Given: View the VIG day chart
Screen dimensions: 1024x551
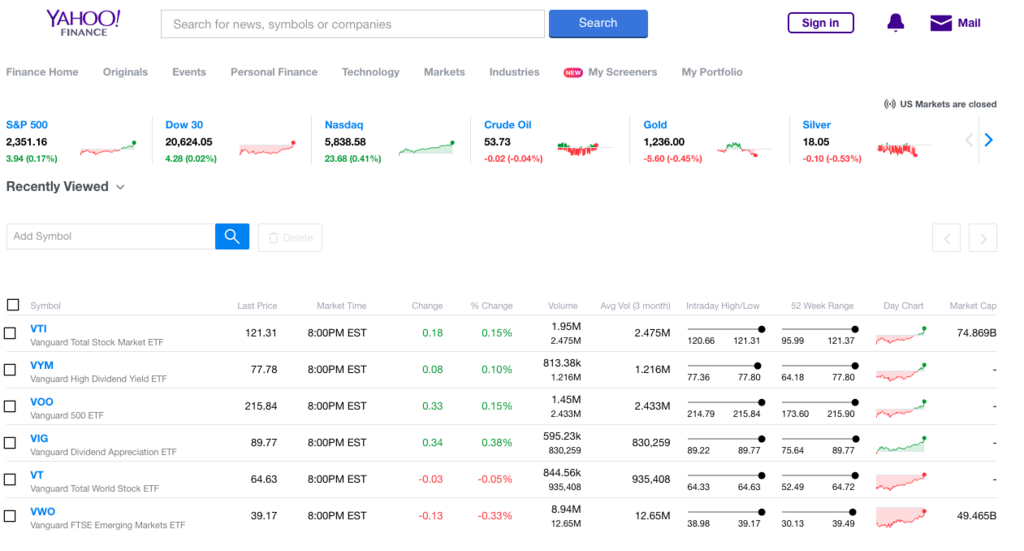Looking at the screenshot, I should pos(901,445).
